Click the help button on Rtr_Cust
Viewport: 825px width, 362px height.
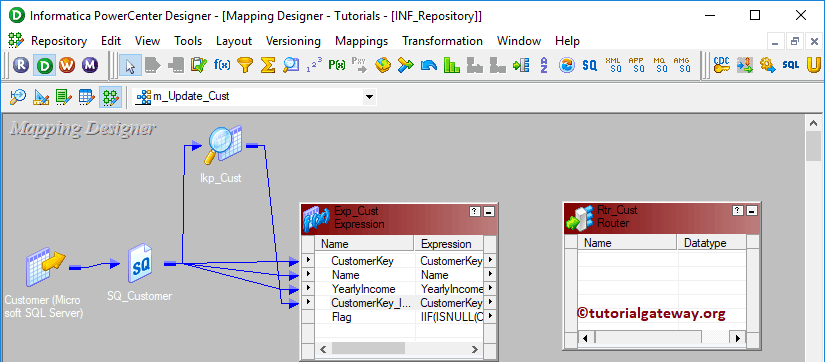click(x=738, y=210)
